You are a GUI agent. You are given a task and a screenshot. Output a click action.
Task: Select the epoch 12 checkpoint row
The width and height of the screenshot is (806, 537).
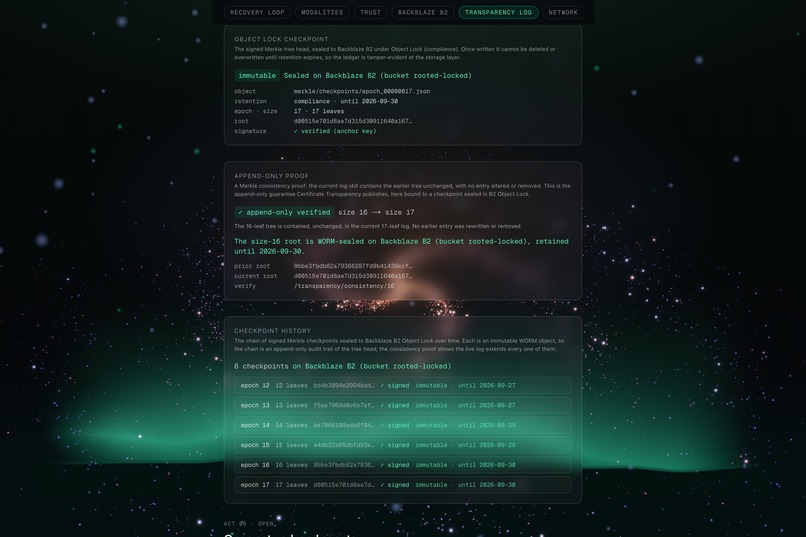click(402, 385)
